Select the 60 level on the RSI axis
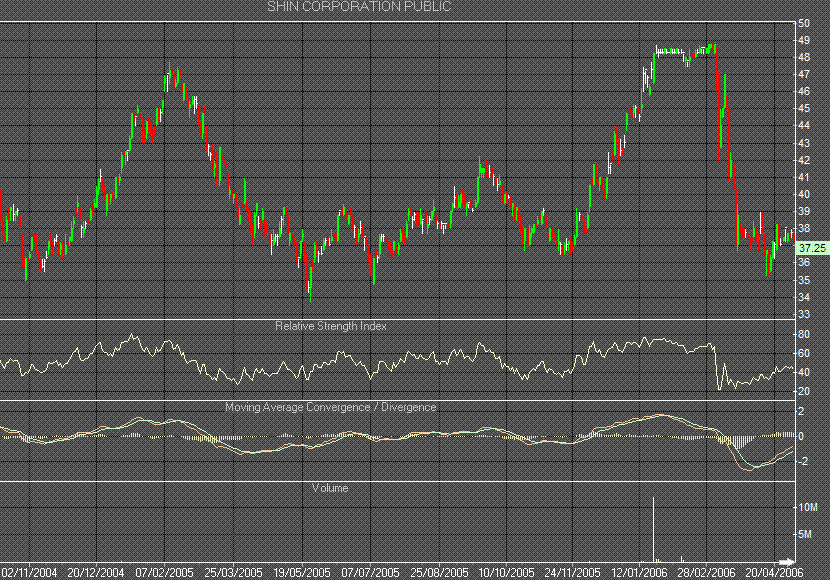The image size is (830, 580). pyautogui.click(x=804, y=354)
